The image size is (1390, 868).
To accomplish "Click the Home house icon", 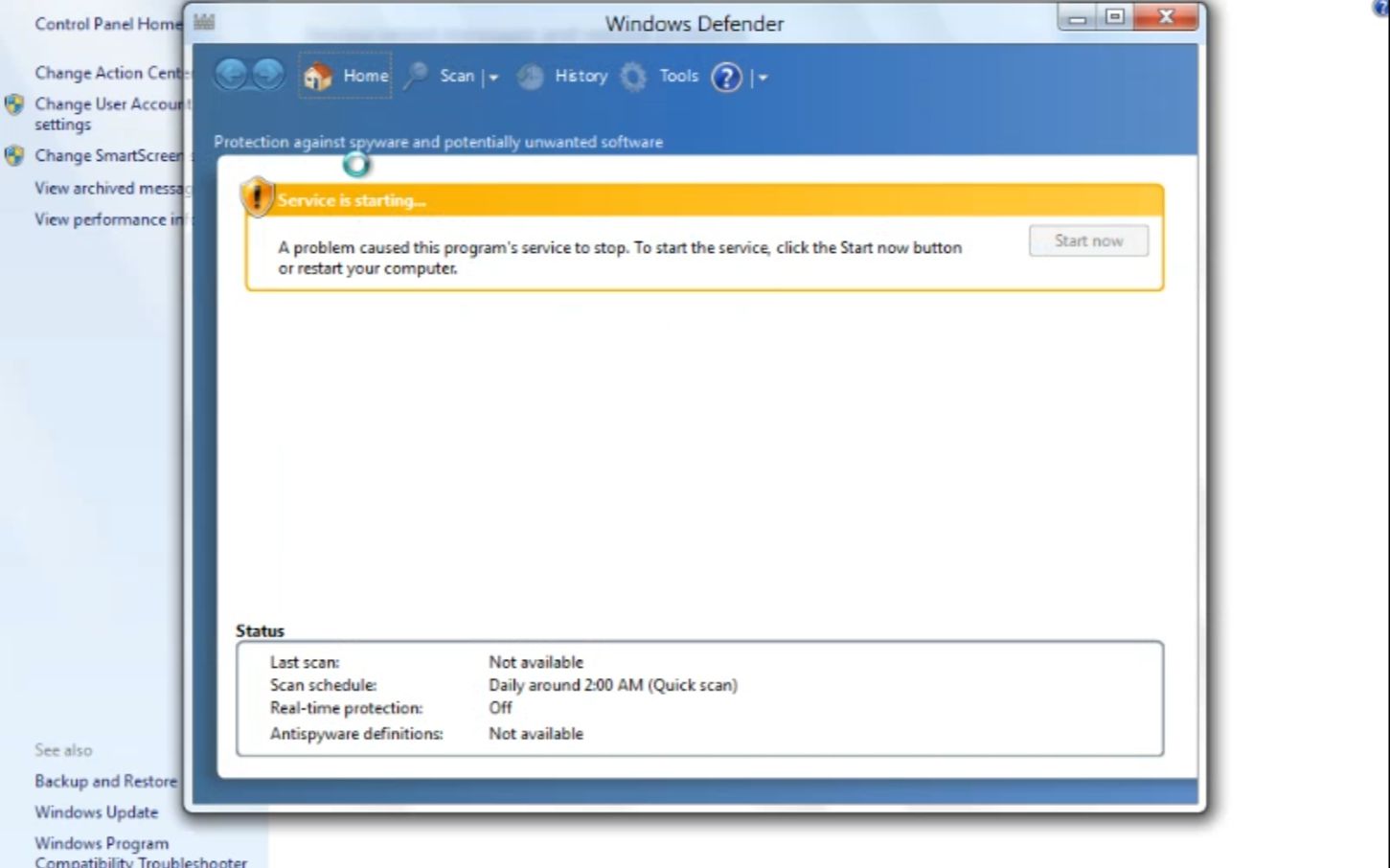I will click(x=318, y=76).
